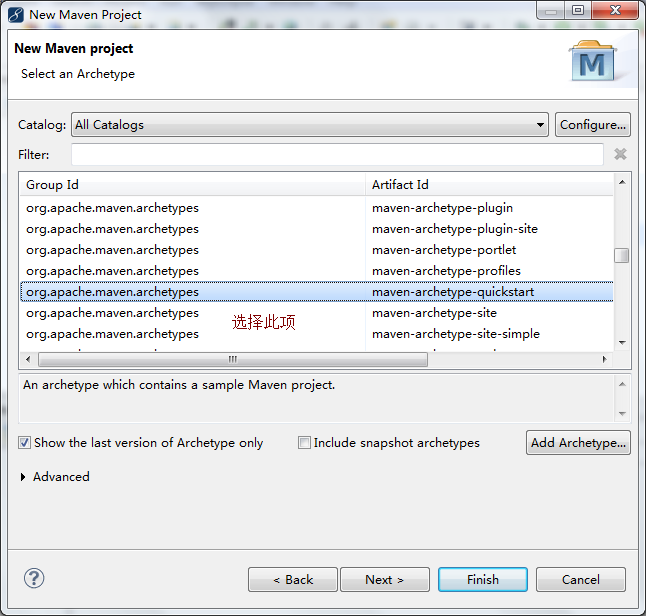
Task: Click description box scroll up arrow
Action: (x=623, y=384)
